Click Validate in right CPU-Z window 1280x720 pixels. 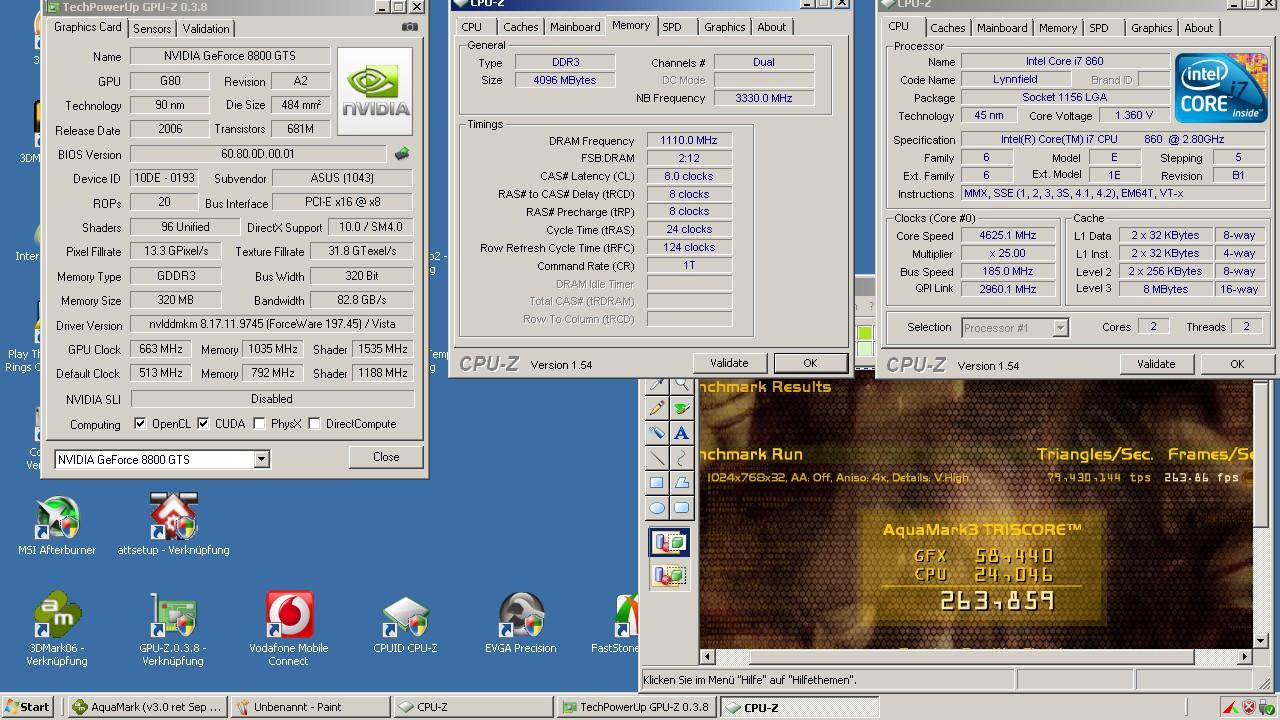1156,364
